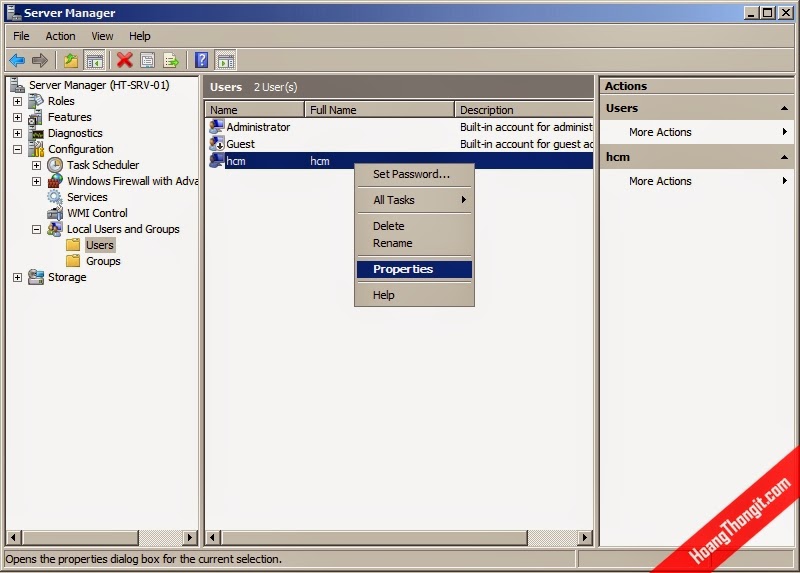The image size is (800, 573).
Task: Click the Services gear icon
Action: (55, 197)
